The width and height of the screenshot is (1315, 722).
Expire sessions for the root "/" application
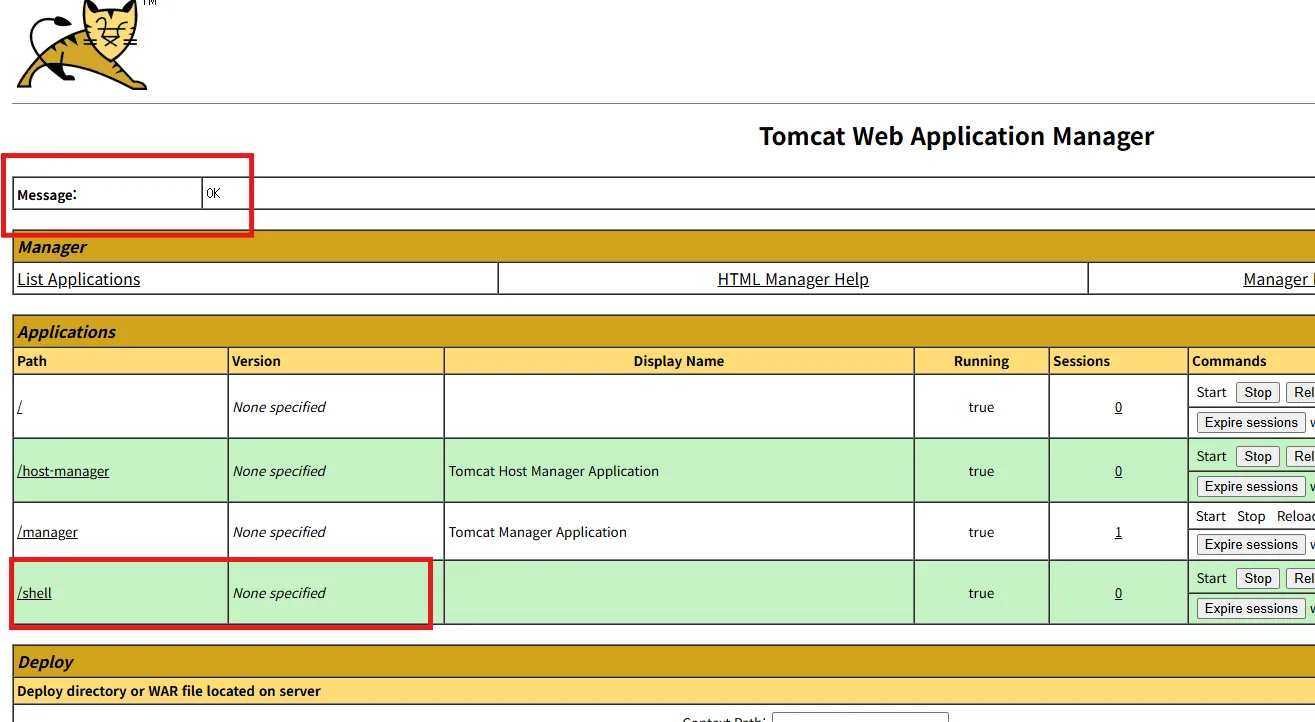1251,423
